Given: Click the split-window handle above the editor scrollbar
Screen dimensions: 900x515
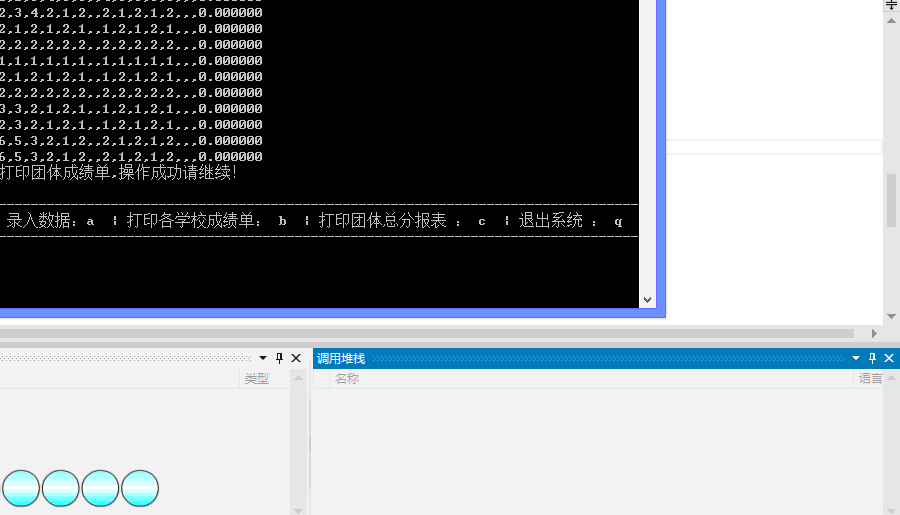Looking at the screenshot, I should point(891,5).
